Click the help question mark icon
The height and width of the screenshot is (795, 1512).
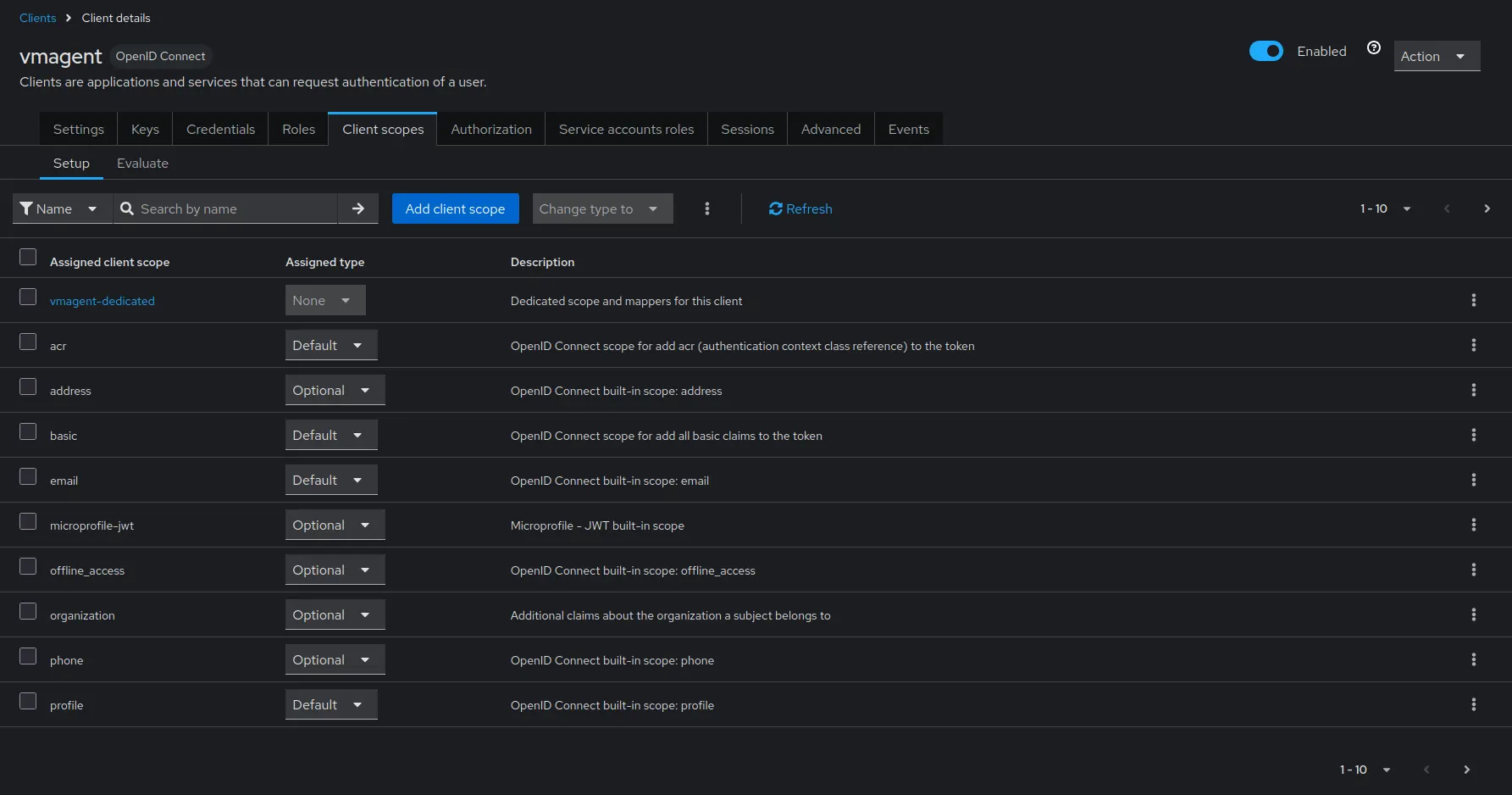pos(1373,48)
